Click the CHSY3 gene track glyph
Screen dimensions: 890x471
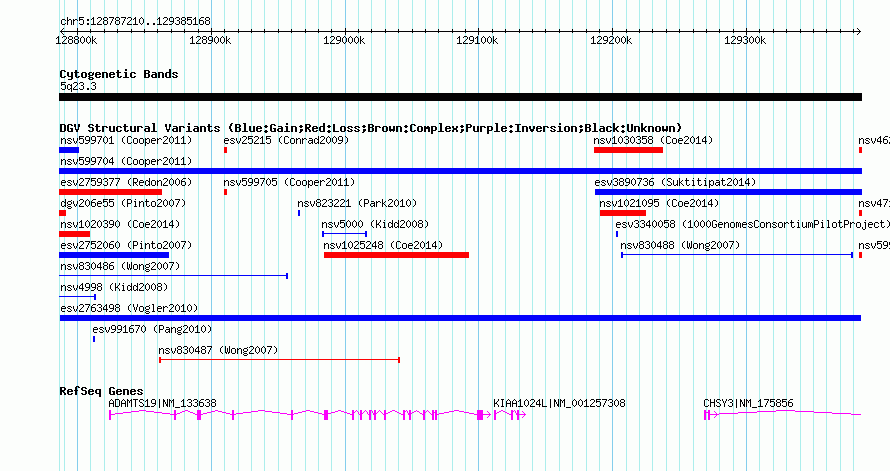[x=782, y=415]
